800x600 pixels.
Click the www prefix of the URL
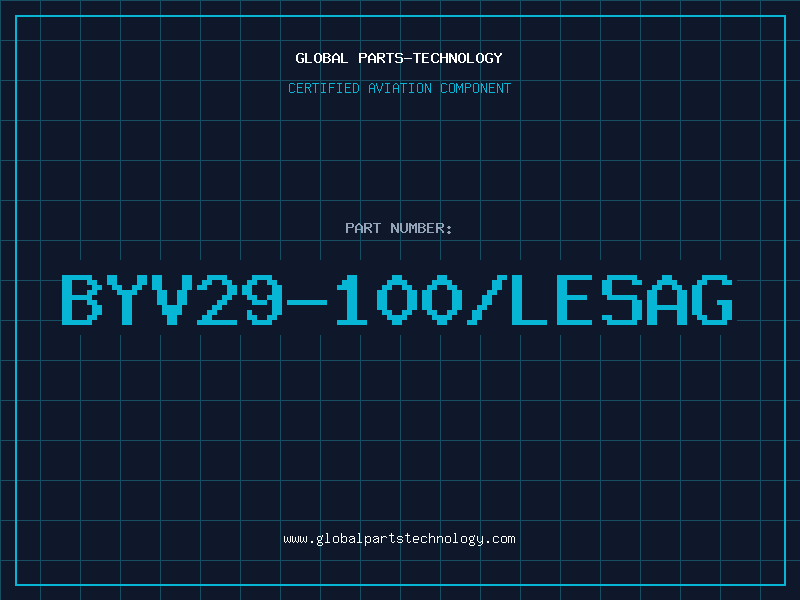(296, 539)
